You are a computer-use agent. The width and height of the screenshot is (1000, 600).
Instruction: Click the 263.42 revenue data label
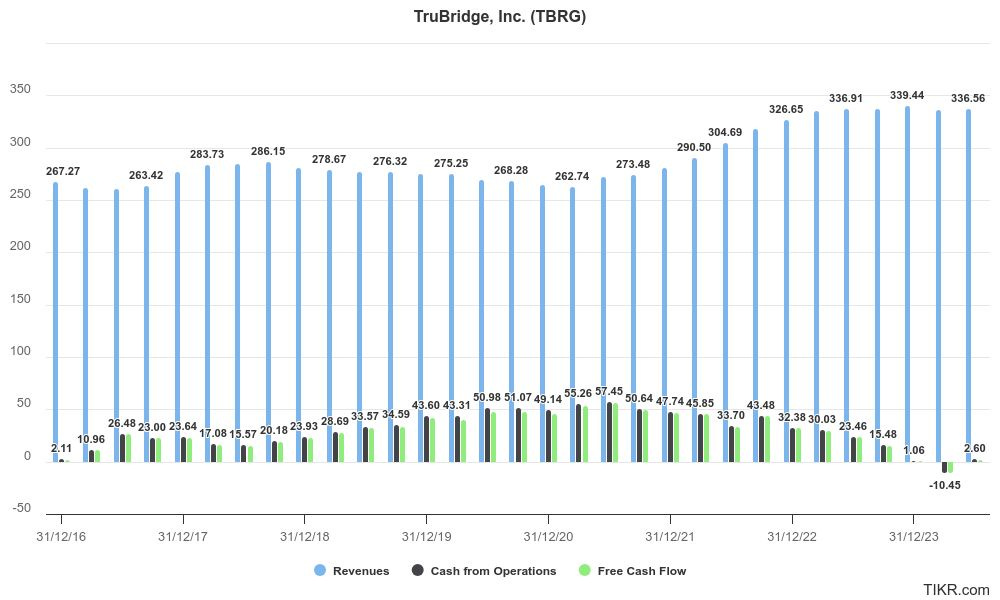[x=146, y=175]
